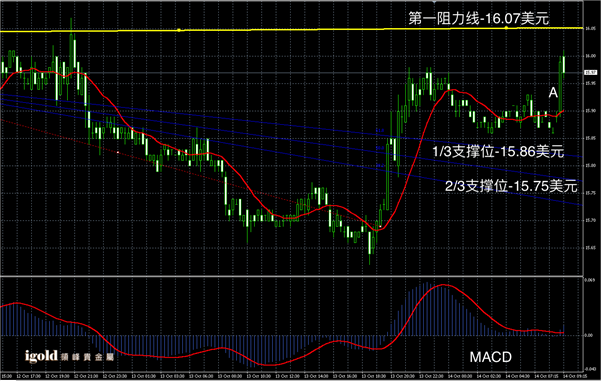The width and height of the screenshot is (601, 381).
Task: Select the letter A marker near last candle
Action: click(x=553, y=93)
